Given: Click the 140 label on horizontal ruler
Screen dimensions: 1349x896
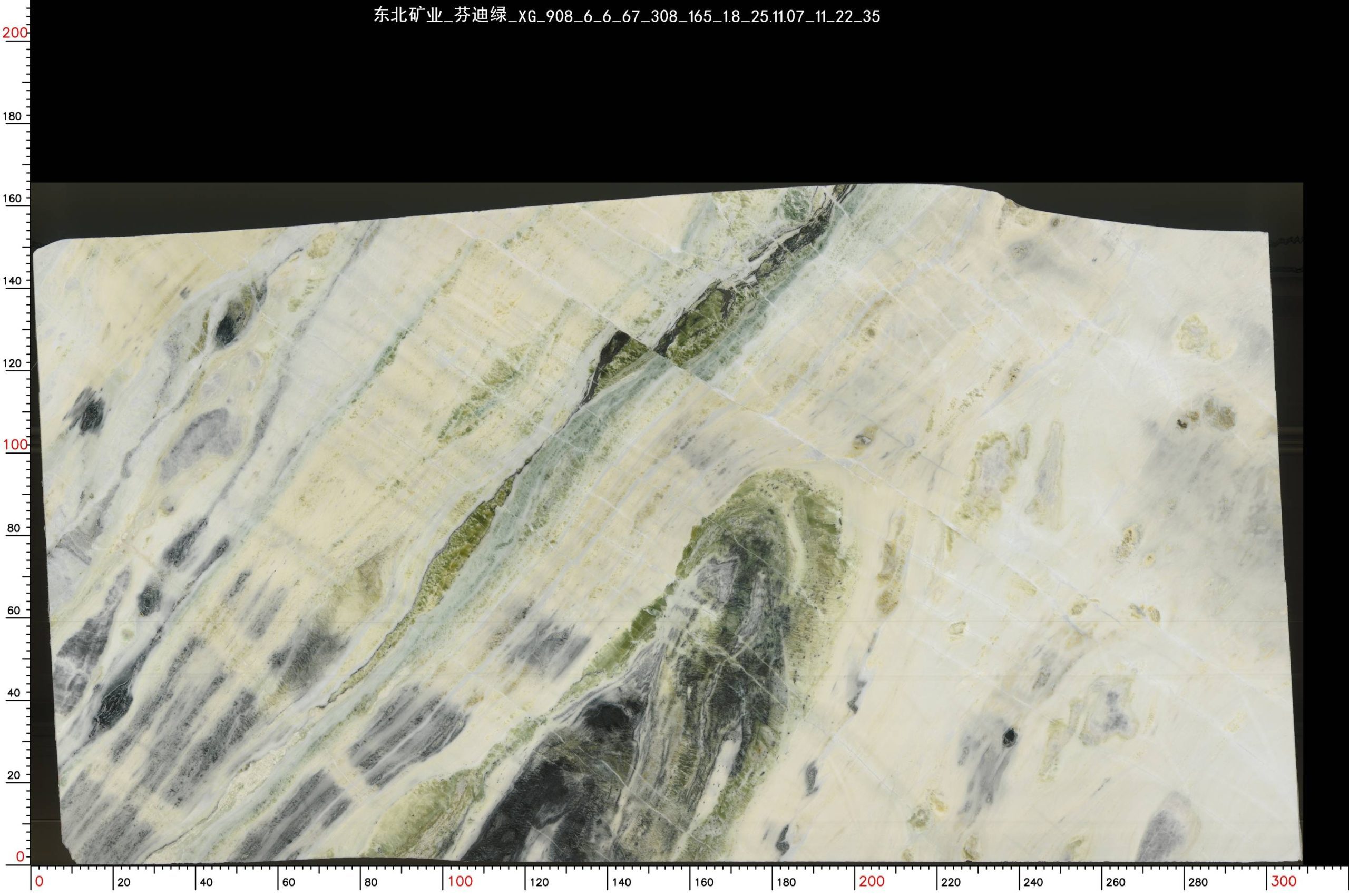Looking at the screenshot, I should click(x=622, y=882).
